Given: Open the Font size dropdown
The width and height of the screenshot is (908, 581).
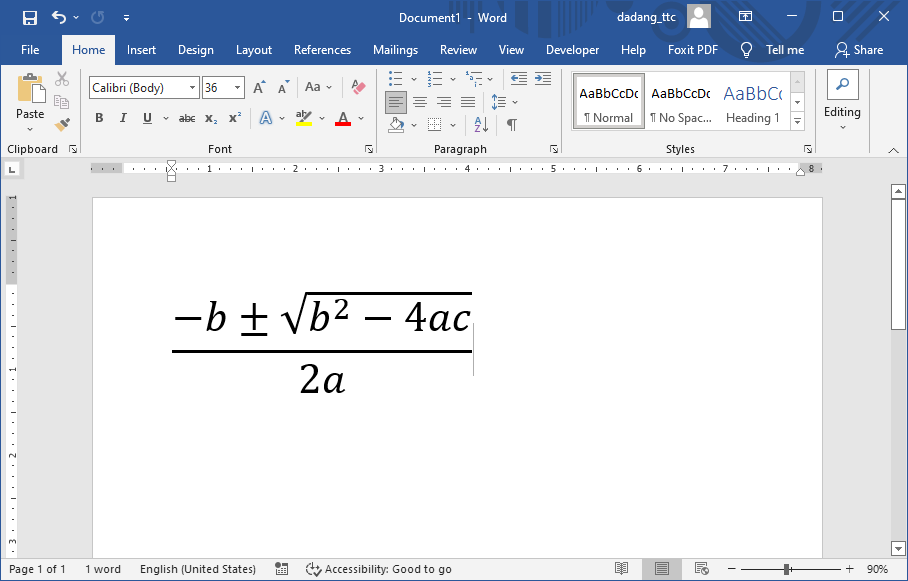Looking at the screenshot, I should 236,87.
